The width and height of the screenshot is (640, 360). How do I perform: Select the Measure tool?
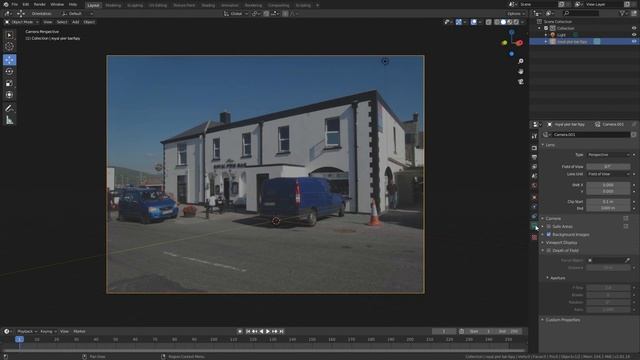[9, 120]
